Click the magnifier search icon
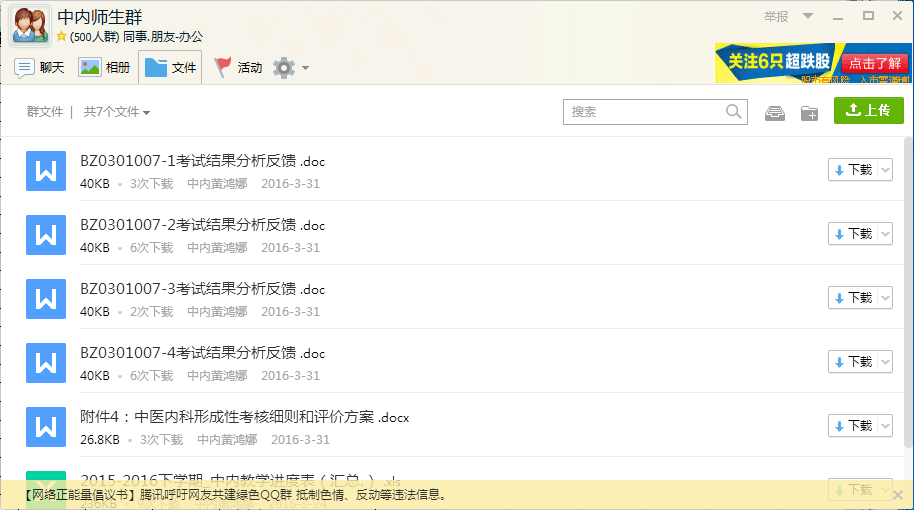The image size is (914, 510). (x=734, y=112)
